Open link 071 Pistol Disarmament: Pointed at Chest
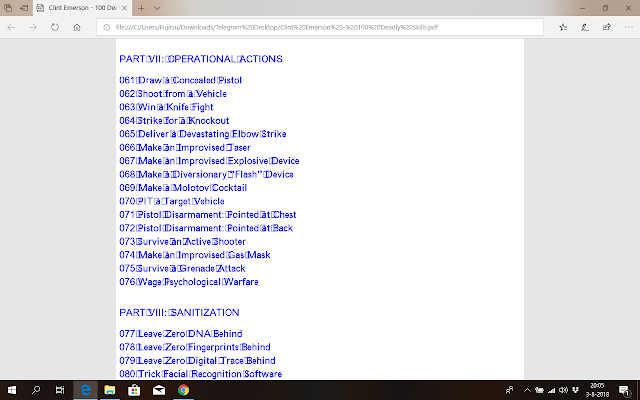This screenshot has height=400, width=640. (208, 215)
